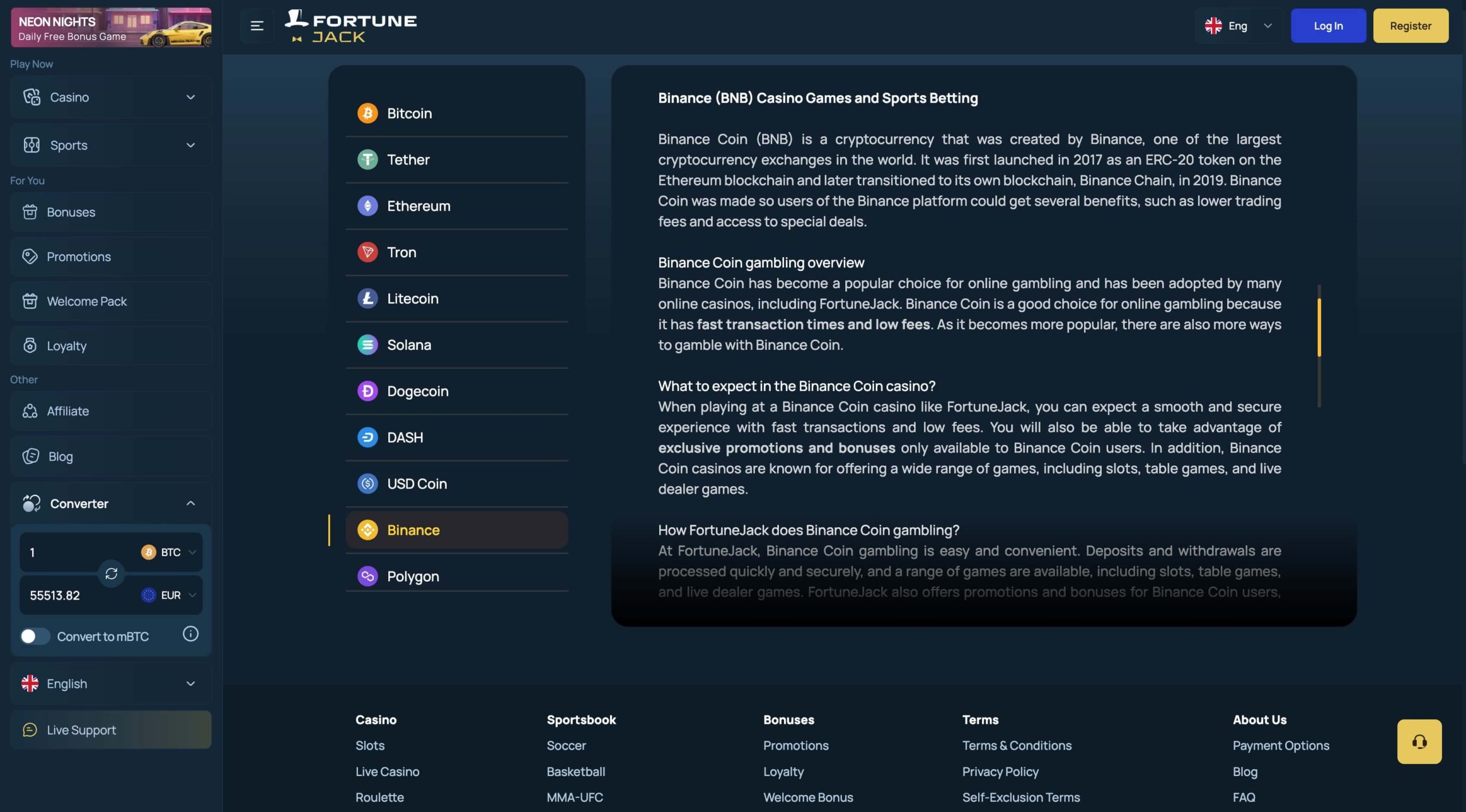This screenshot has width=1466, height=812.
Task: Click the hamburger menu icon in header
Action: (257, 26)
